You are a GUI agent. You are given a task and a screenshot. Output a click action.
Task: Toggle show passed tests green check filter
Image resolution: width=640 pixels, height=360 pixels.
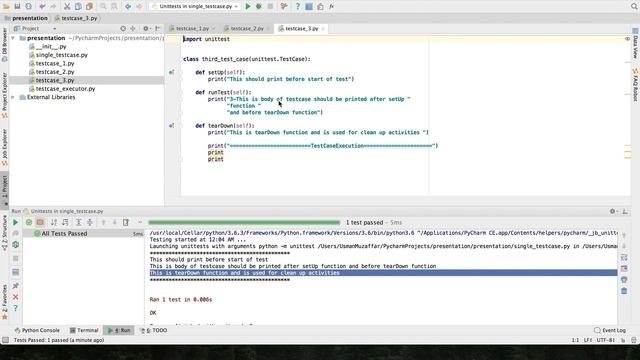pos(29,222)
